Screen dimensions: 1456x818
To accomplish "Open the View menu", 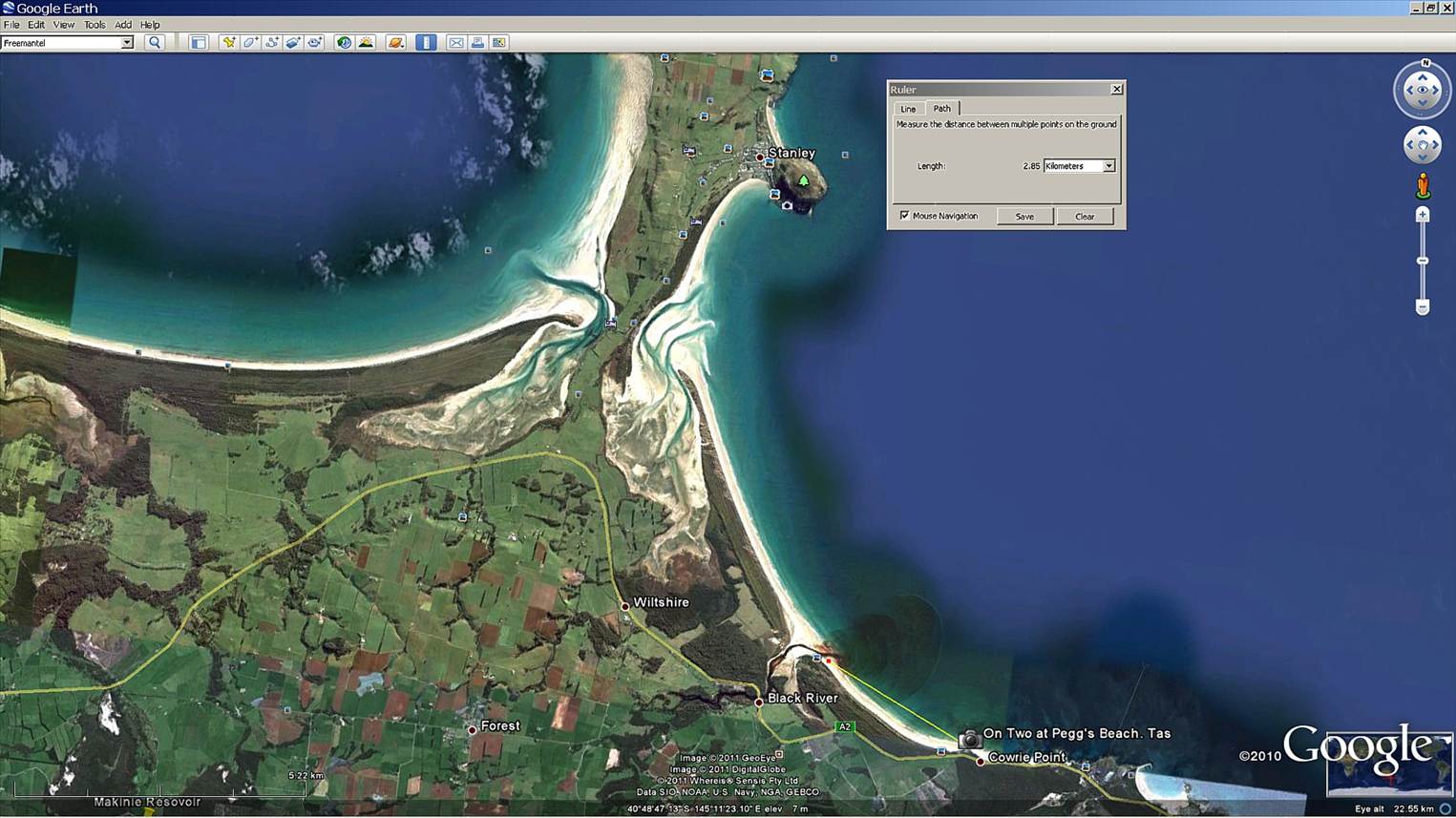I will pyautogui.click(x=63, y=25).
